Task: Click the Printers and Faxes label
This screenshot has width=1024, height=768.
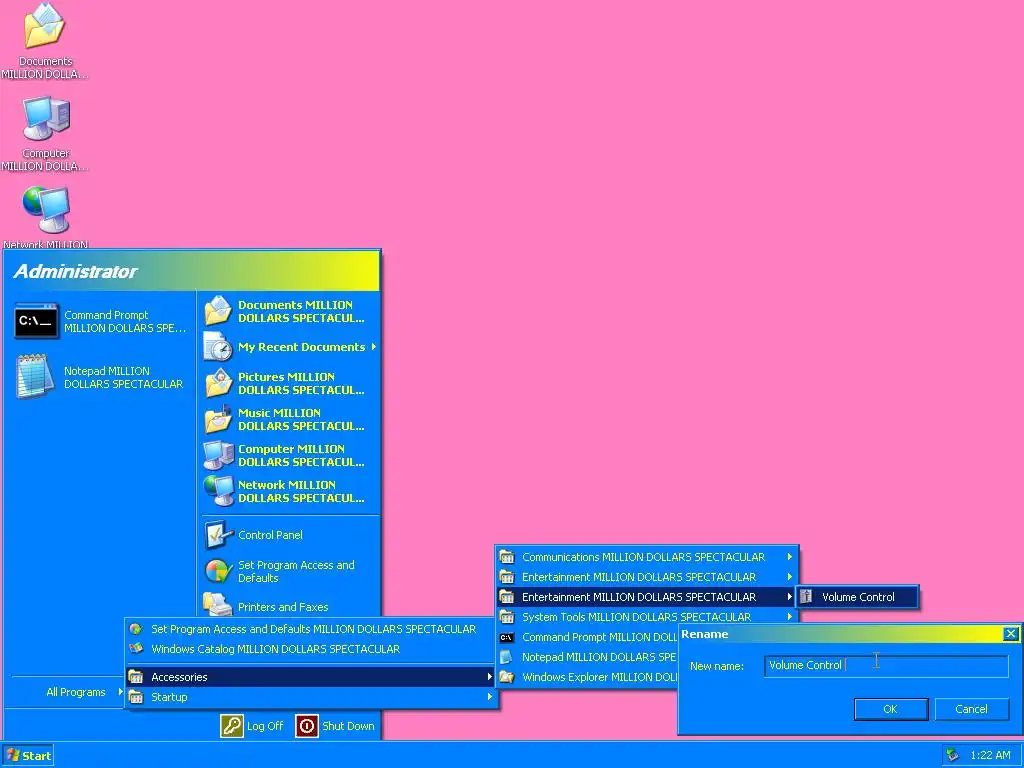Action: 283,607
